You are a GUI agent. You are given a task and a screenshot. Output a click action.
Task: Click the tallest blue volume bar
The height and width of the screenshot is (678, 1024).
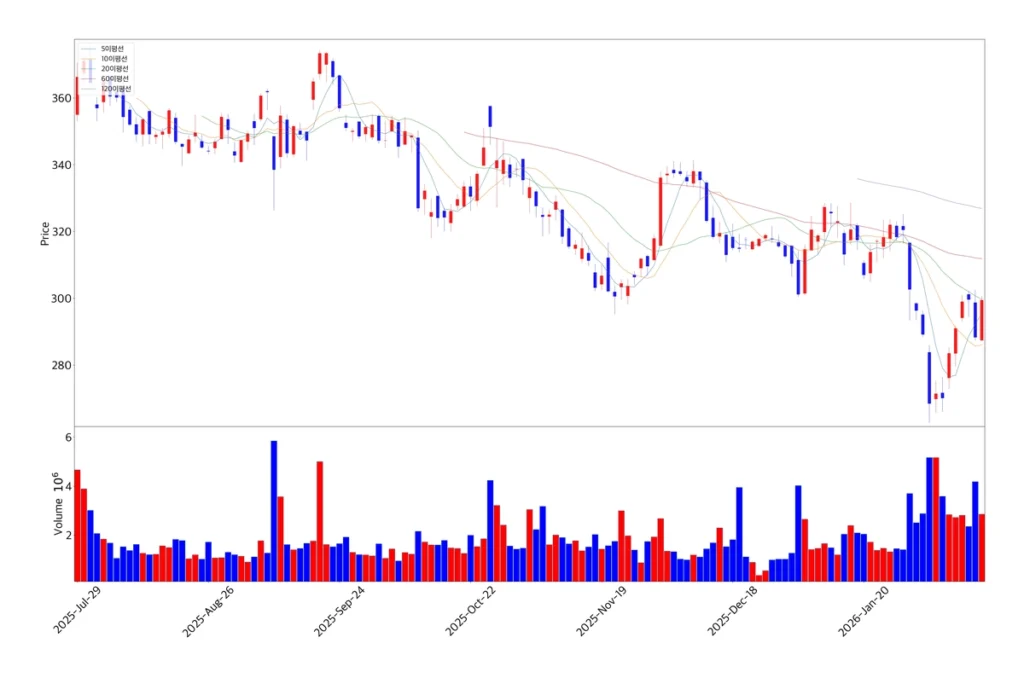pyautogui.click(x=274, y=510)
